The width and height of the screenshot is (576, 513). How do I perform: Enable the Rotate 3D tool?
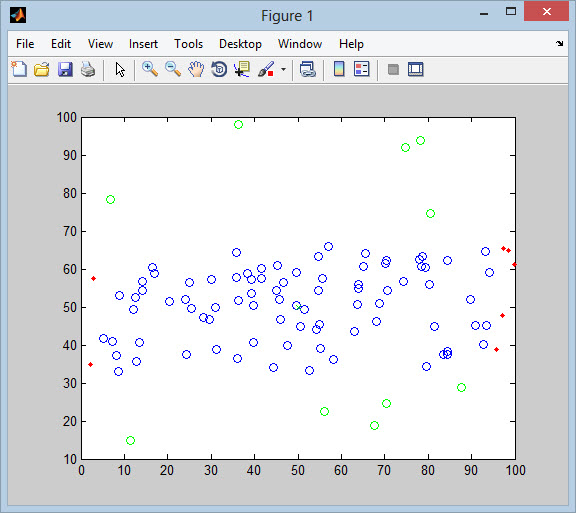[219, 69]
